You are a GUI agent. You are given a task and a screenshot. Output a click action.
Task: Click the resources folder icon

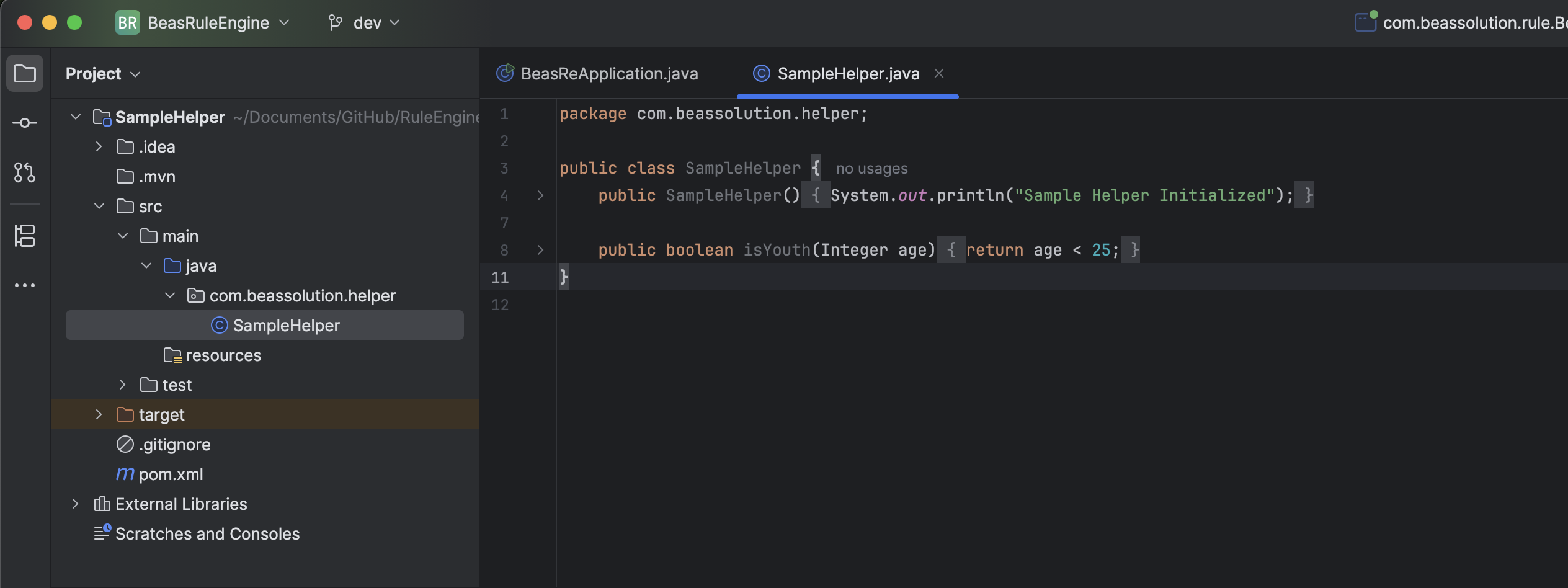172,355
